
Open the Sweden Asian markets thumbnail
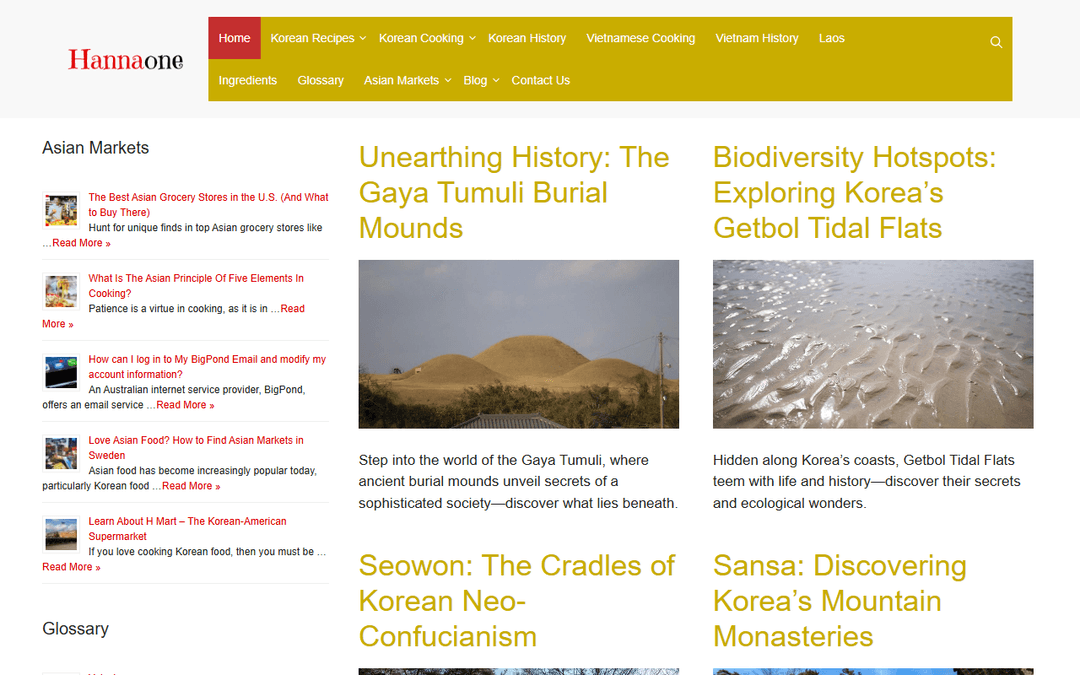[x=61, y=453]
